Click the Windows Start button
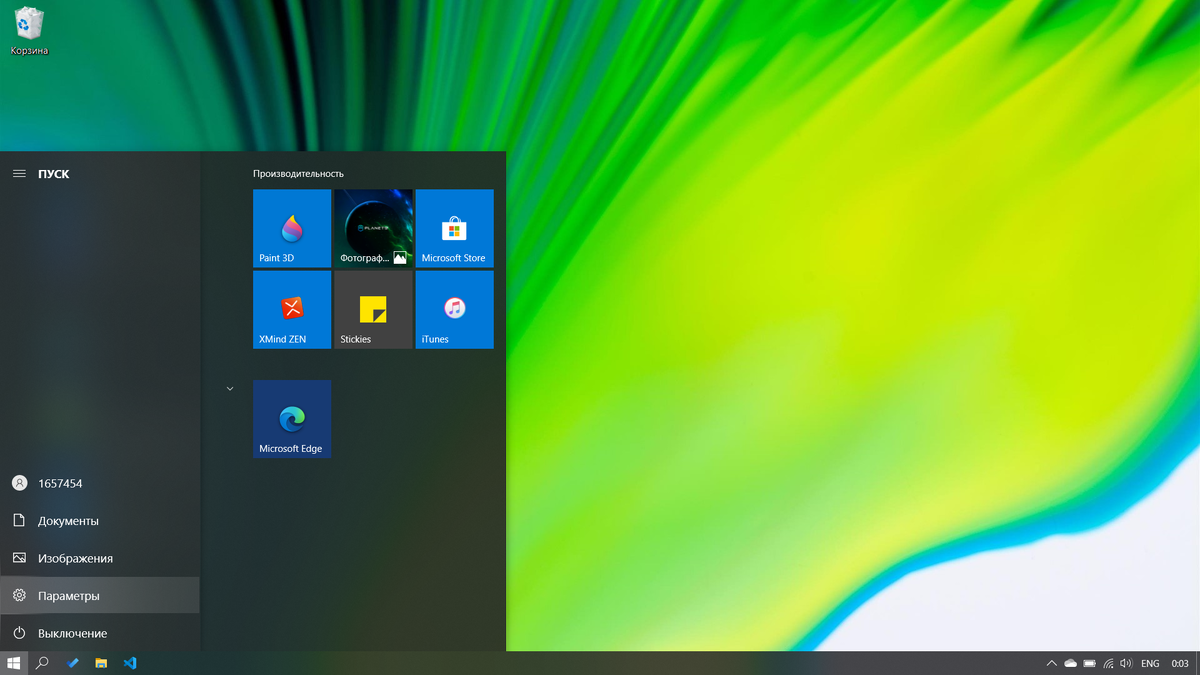This screenshot has width=1200, height=675. tap(14, 663)
